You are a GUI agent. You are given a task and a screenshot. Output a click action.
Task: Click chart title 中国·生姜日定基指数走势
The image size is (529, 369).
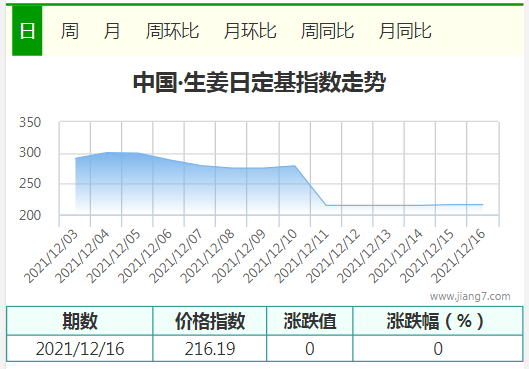259,82
